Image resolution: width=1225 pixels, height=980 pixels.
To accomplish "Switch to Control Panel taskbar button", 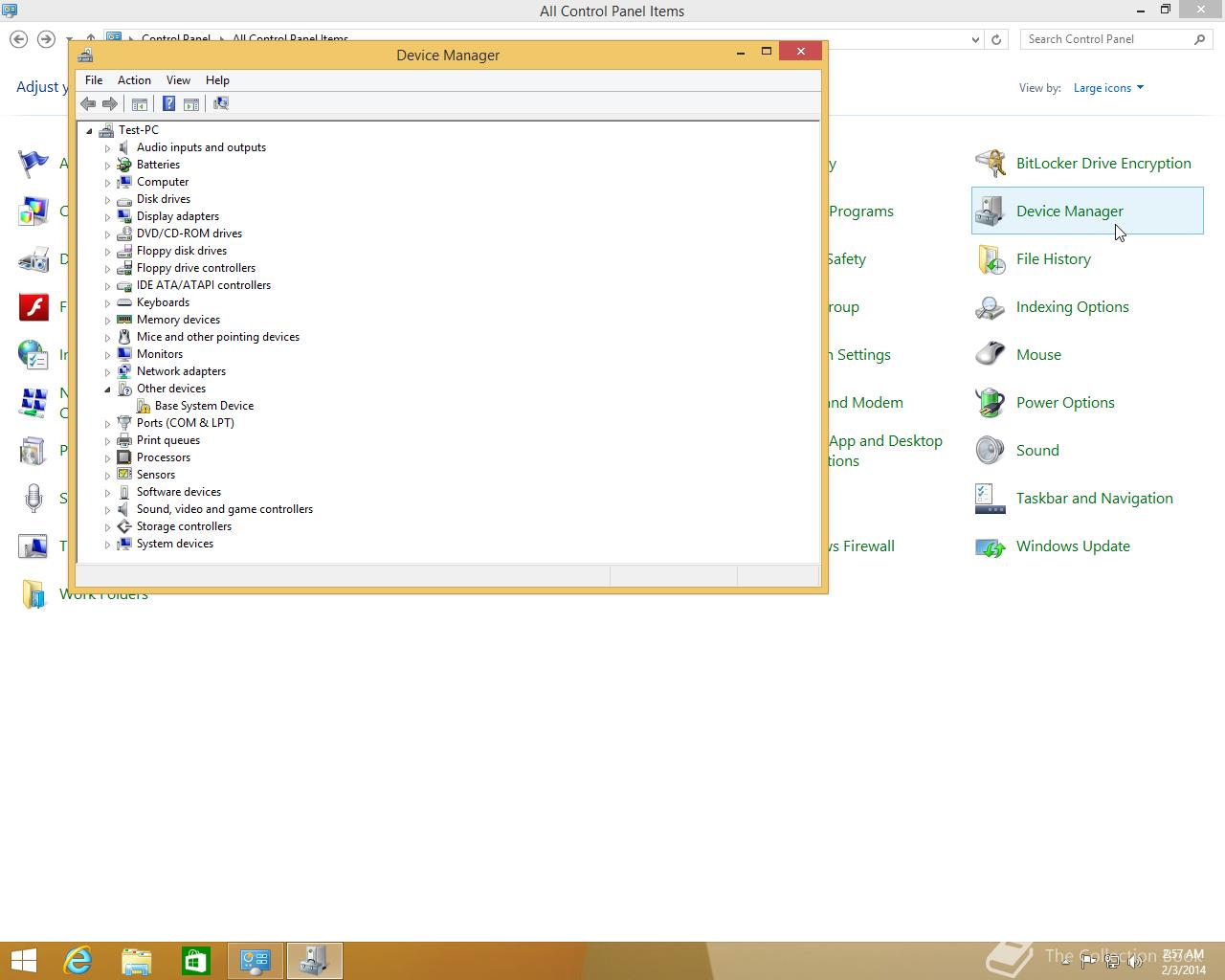I will (x=256, y=961).
